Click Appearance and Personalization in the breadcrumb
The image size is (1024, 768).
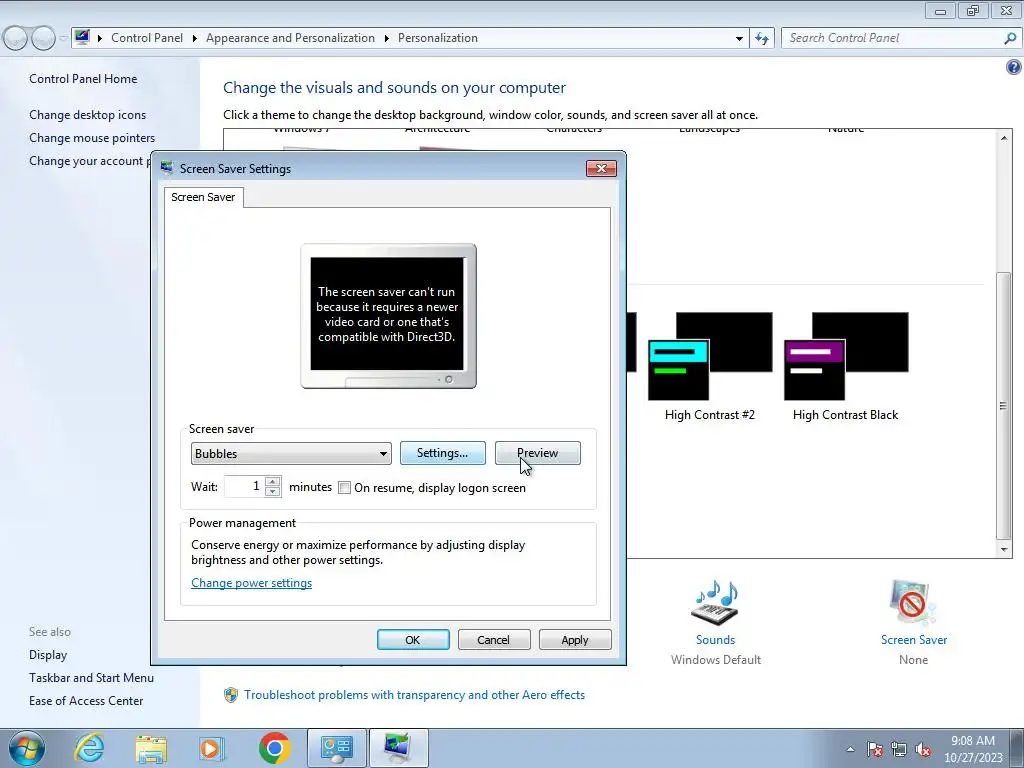pos(291,38)
